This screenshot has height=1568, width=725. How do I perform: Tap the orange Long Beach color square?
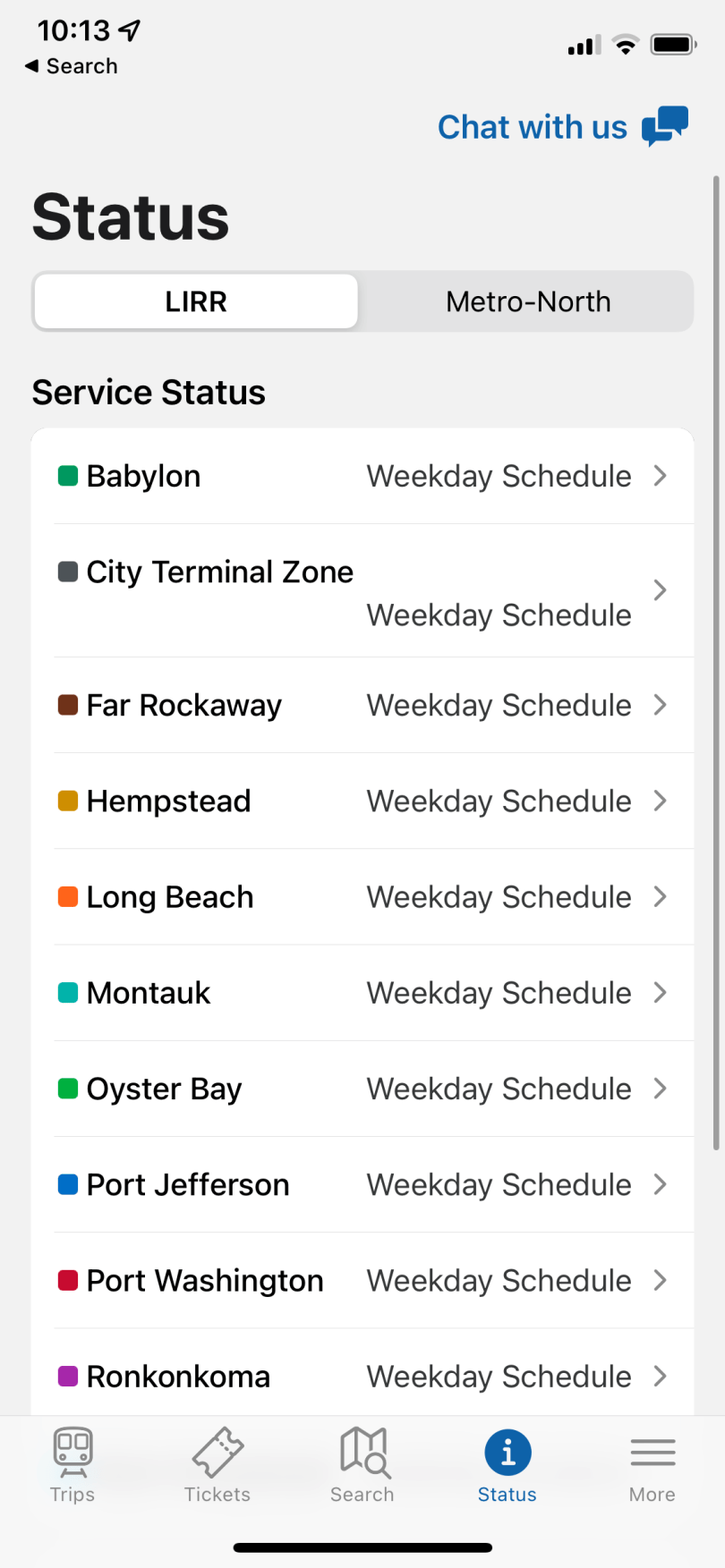(68, 896)
